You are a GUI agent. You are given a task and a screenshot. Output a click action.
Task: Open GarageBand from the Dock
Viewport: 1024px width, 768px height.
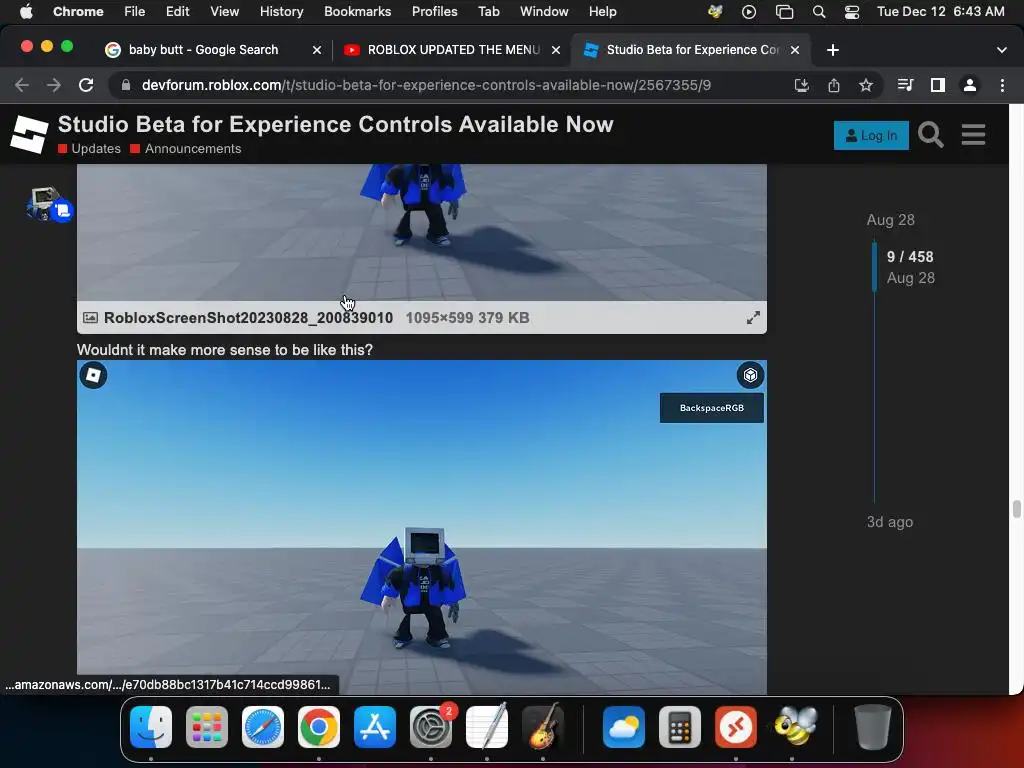pos(543,726)
